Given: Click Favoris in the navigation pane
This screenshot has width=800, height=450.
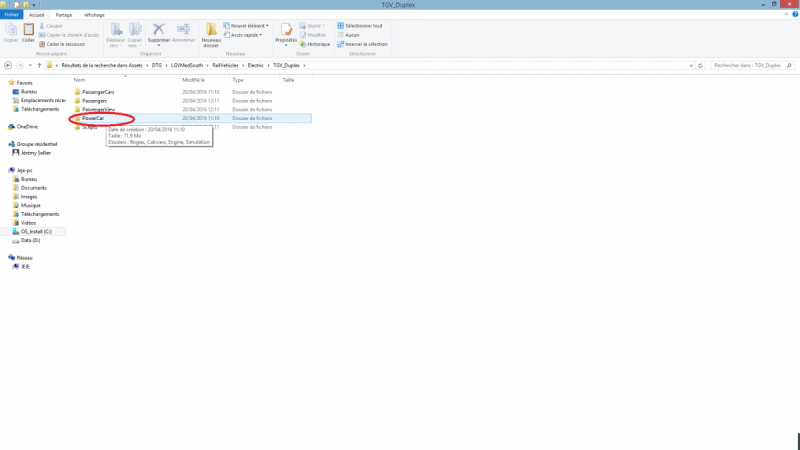Looking at the screenshot, I should coord(24,83).
